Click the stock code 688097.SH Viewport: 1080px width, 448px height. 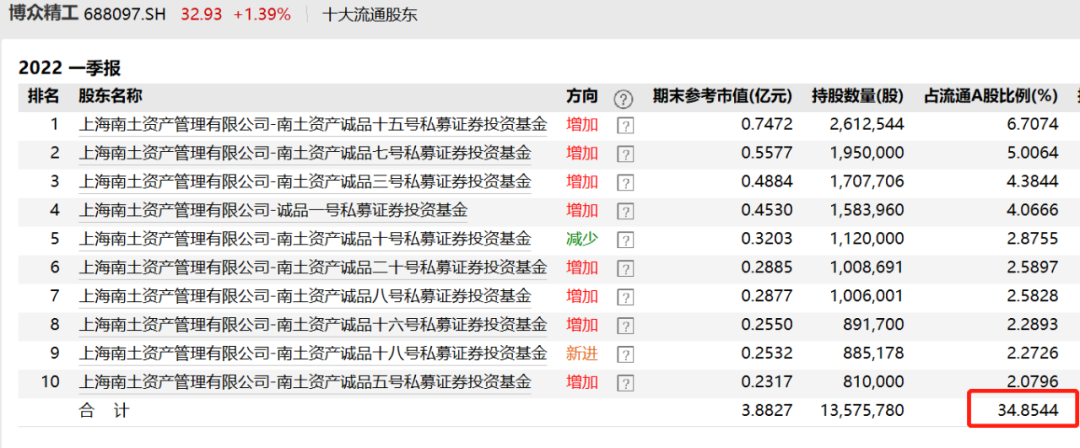pos(125,14)
